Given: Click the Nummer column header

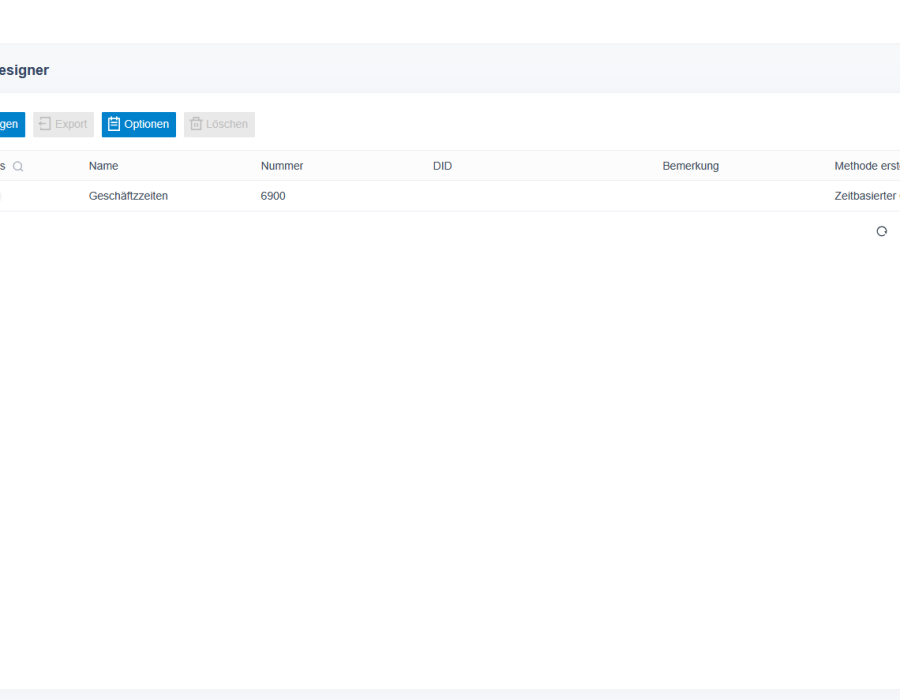Looking at the screenshot, I should coord(282,166).
